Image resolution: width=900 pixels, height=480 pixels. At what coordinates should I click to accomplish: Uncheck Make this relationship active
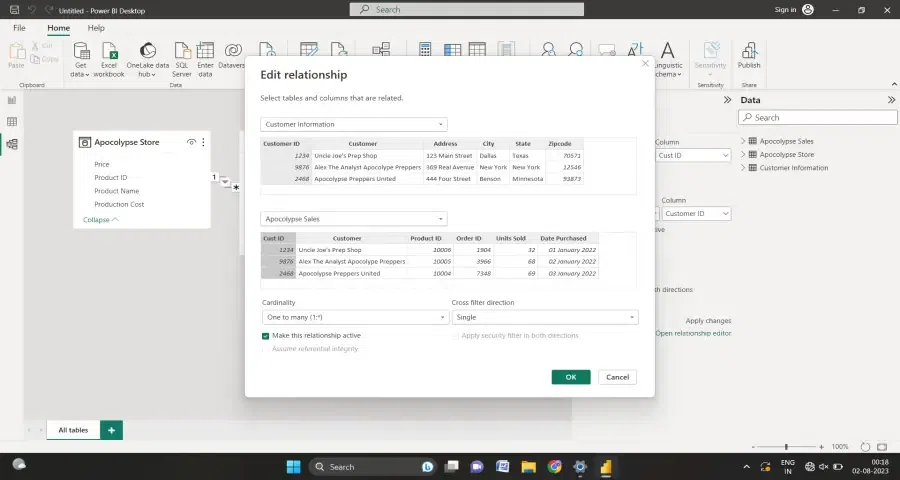point(266,336)
